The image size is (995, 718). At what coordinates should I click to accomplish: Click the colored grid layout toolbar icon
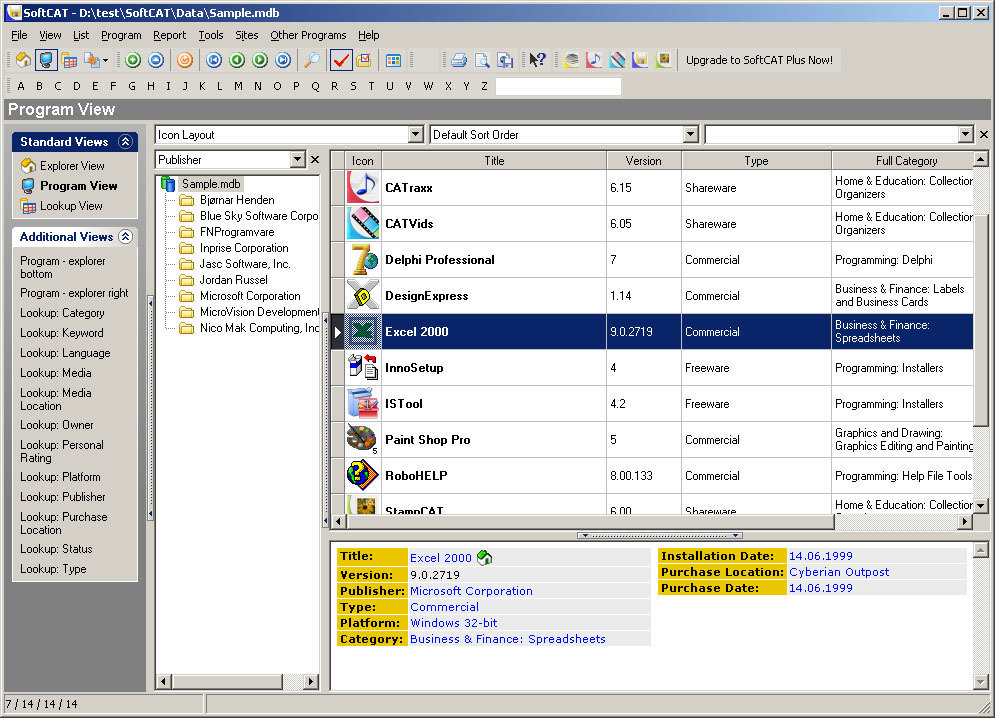(x=393, y=60)
